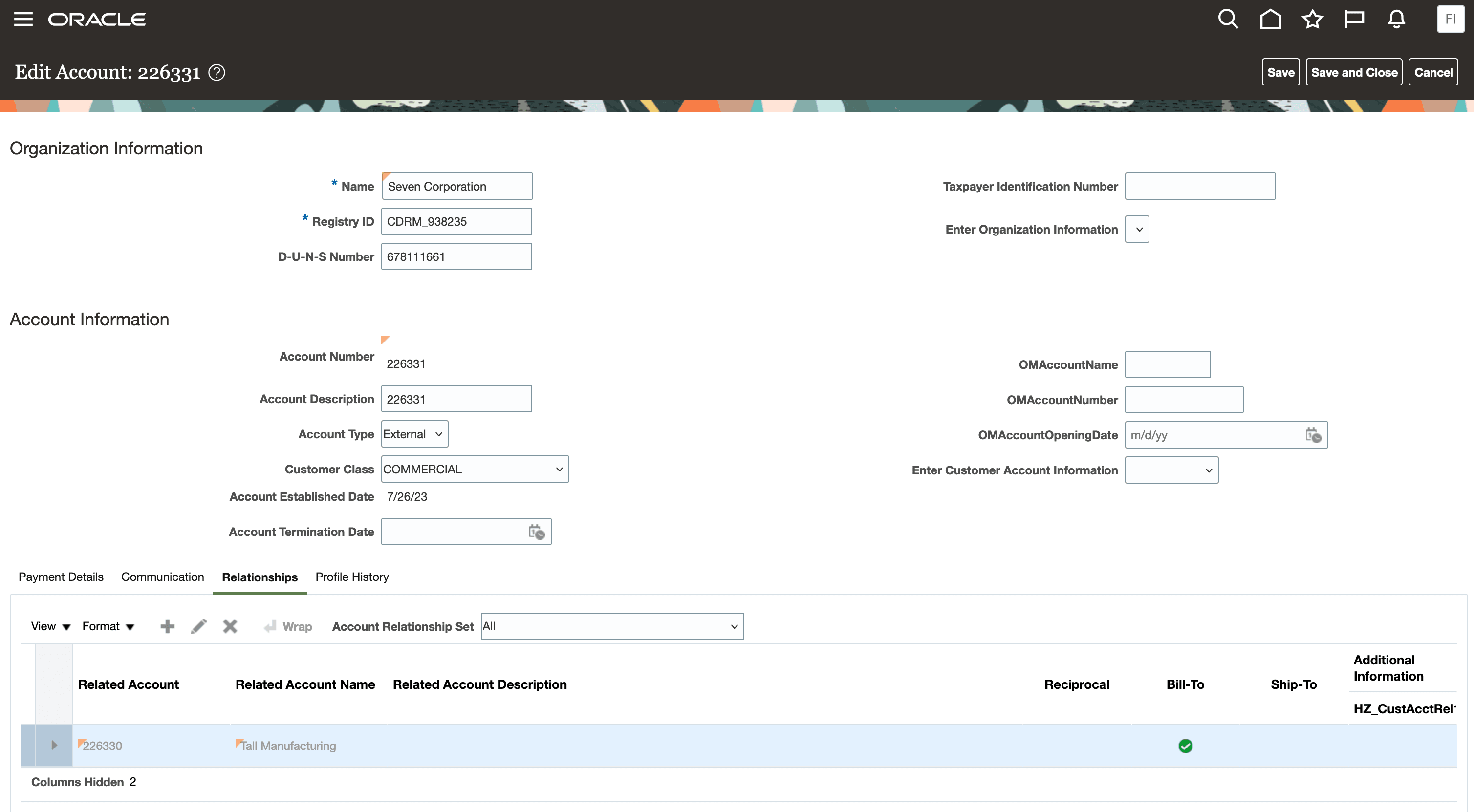
Task: Open Favorites star icon
Action: pyautogui.click(x=1312, y=20)
